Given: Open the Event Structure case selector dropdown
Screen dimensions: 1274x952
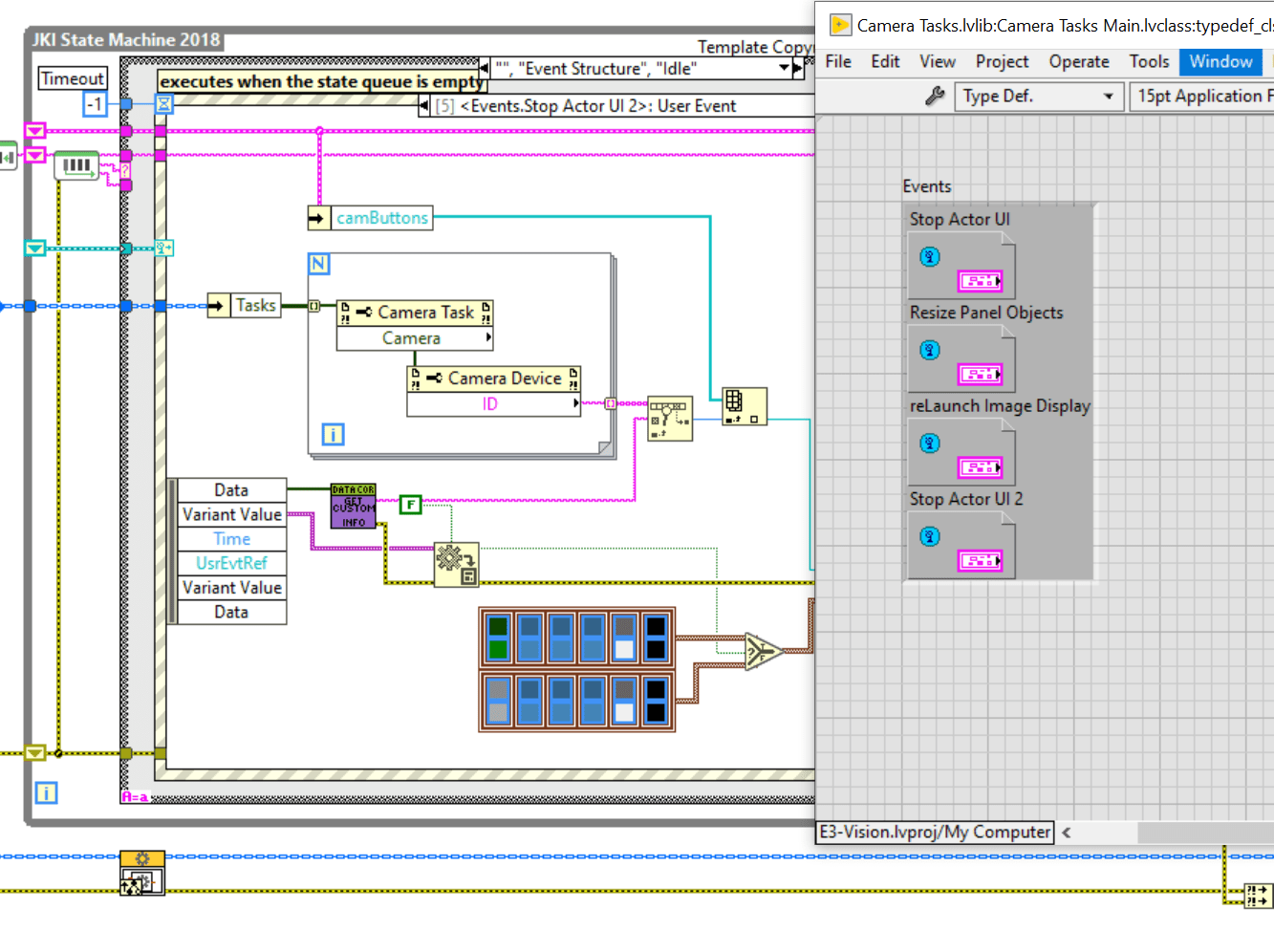Looking at the screenshot, I should point(784,68).
